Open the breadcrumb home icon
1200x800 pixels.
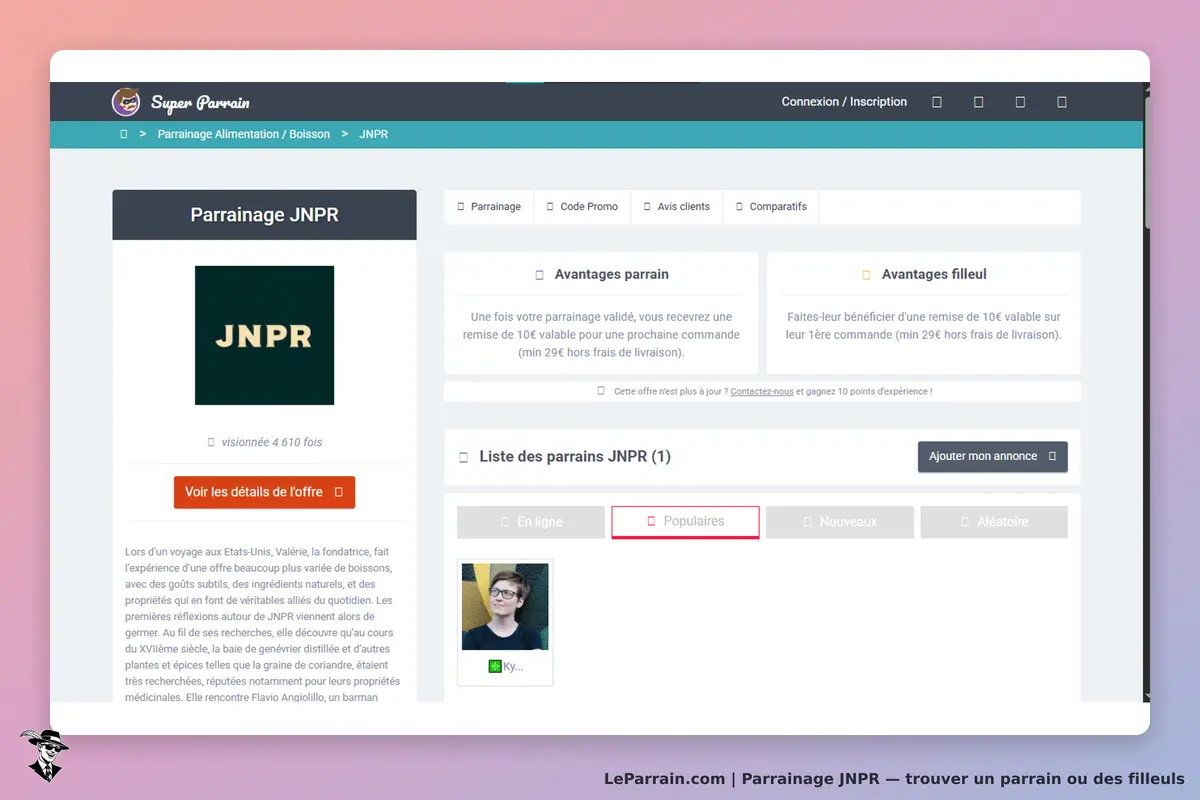point(124,134)
